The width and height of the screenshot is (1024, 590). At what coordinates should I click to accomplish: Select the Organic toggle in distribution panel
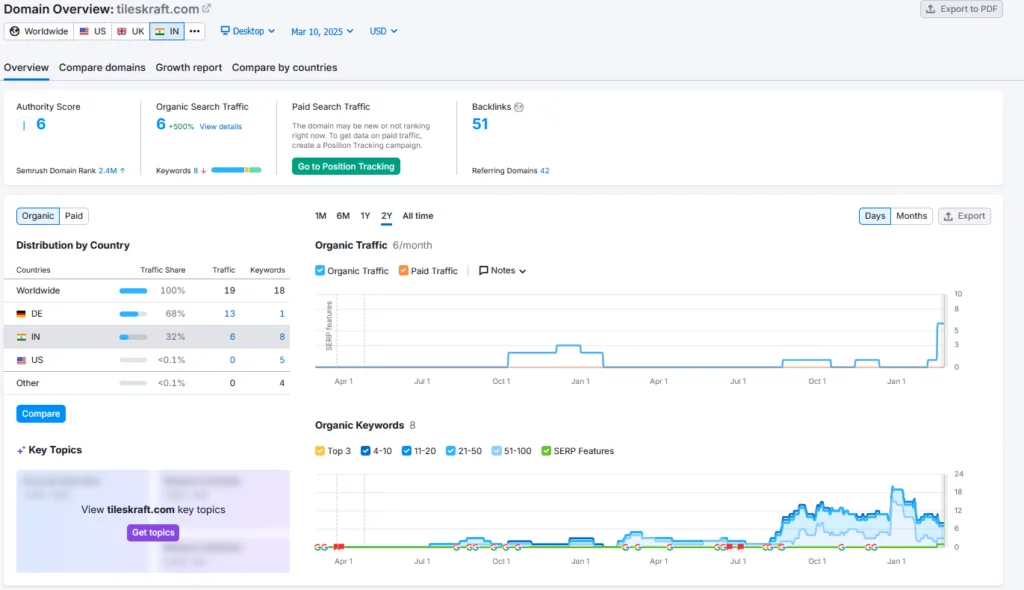pos(38,216)
